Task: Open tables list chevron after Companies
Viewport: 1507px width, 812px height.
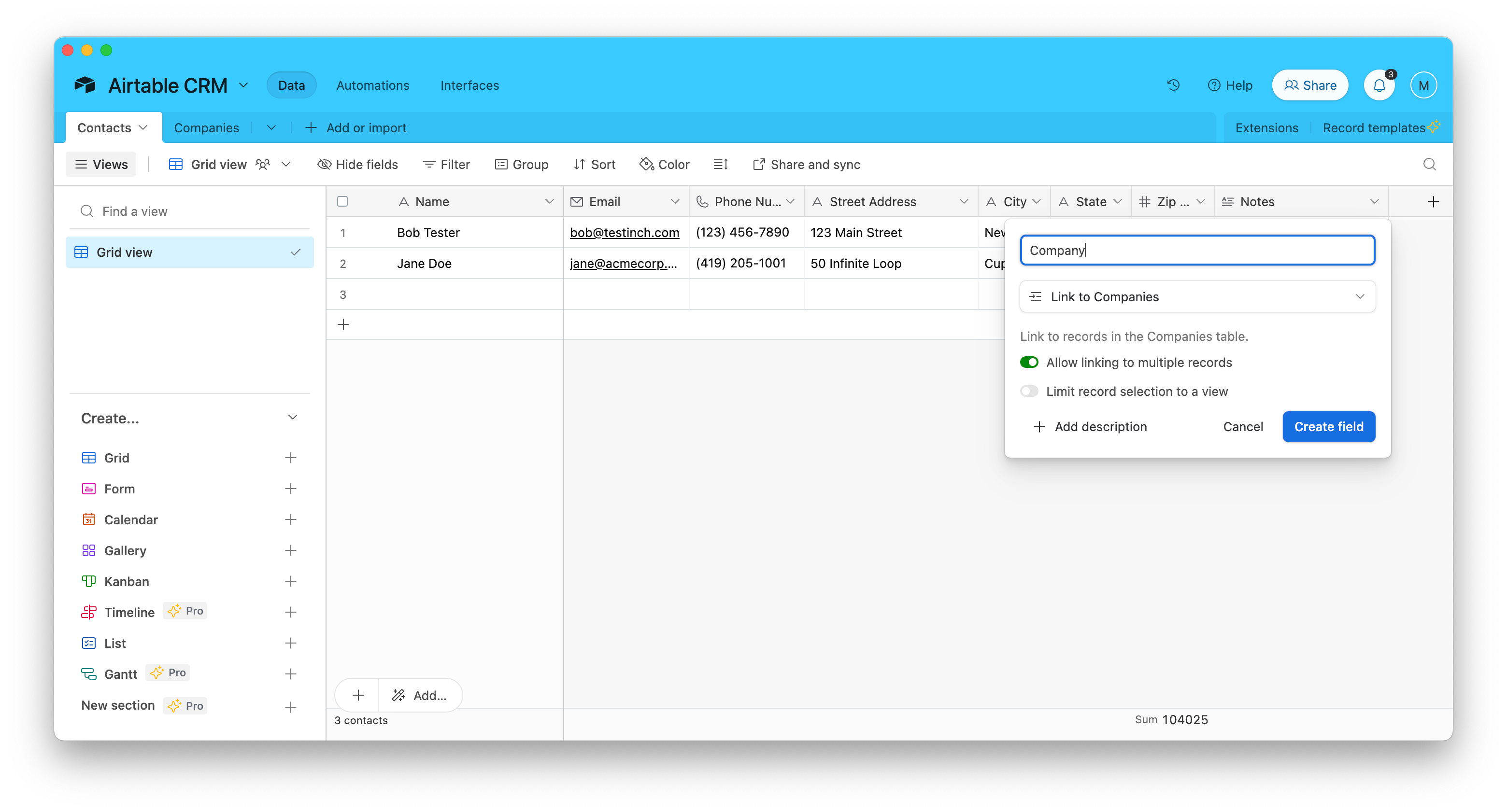Action: [271, 127]
